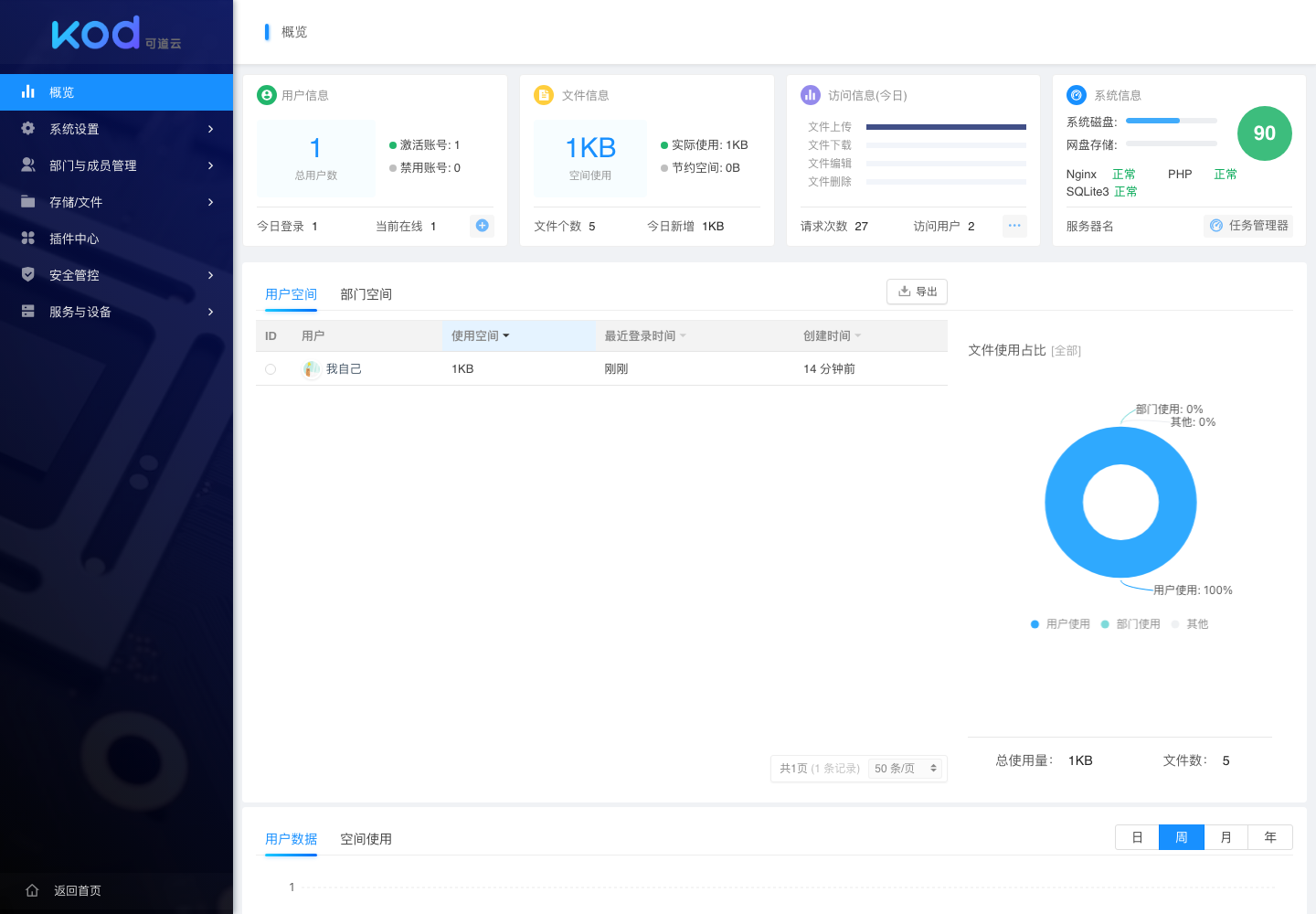Viewport: 1316px width, 914px height.
Task: Click the 插件中心 grid icon
Action: click(28, 238)
